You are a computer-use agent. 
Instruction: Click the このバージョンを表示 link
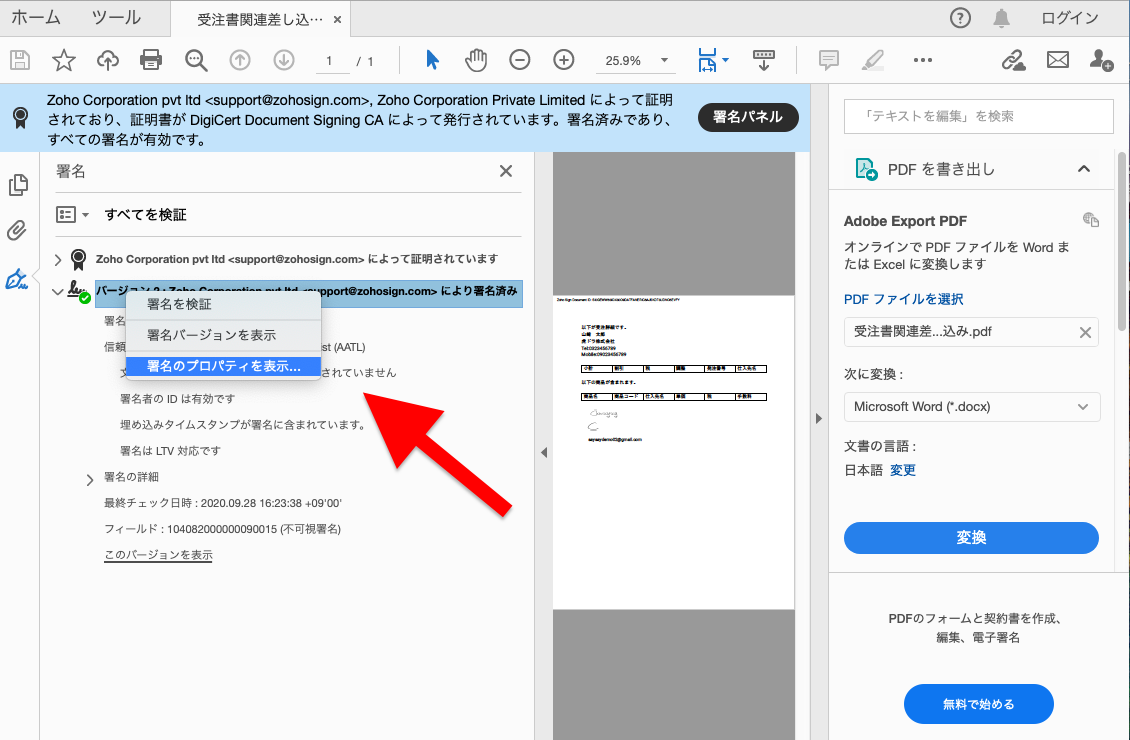coord(159,555)
